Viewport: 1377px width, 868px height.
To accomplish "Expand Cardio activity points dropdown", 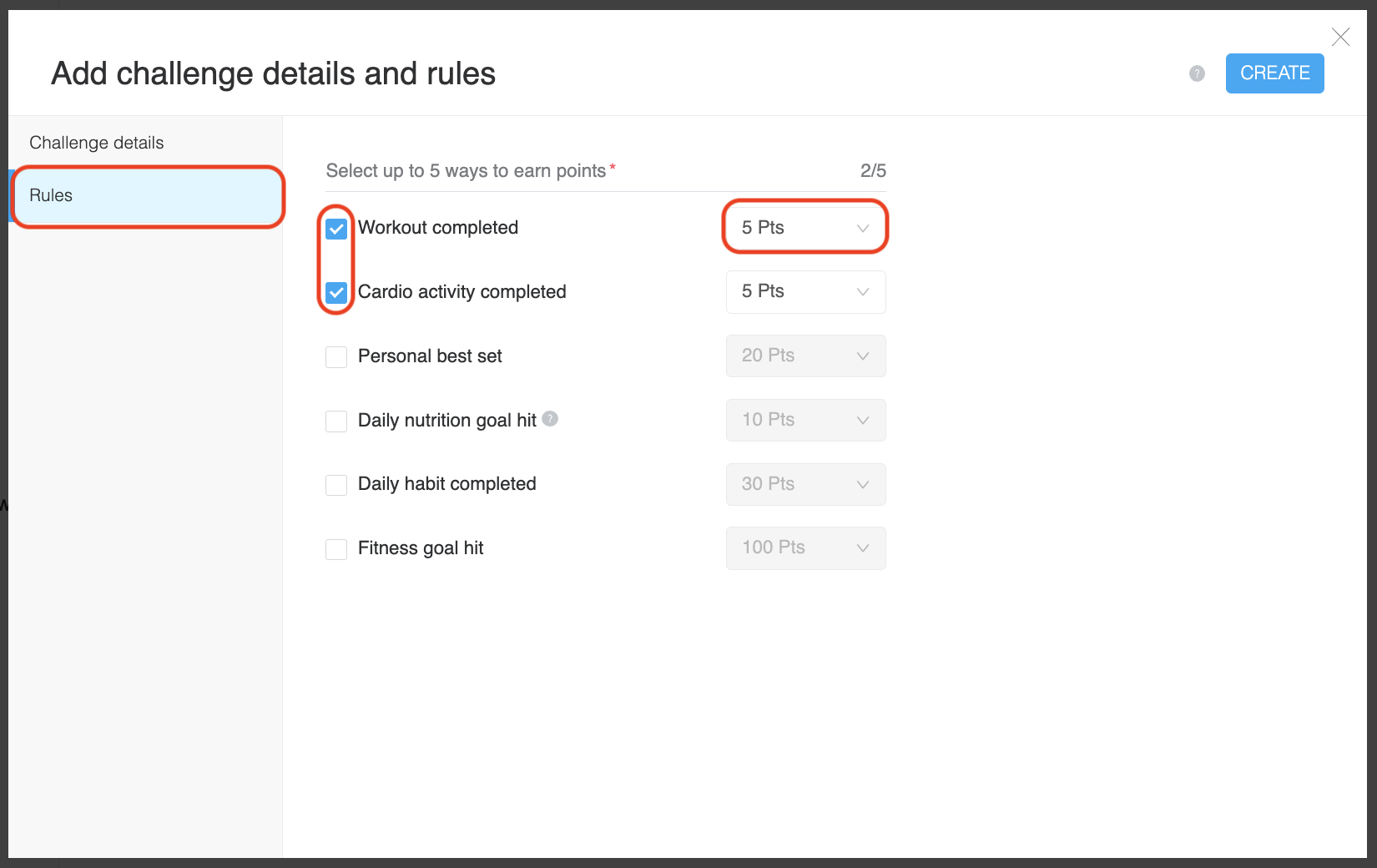I will (x=805, y=292).
